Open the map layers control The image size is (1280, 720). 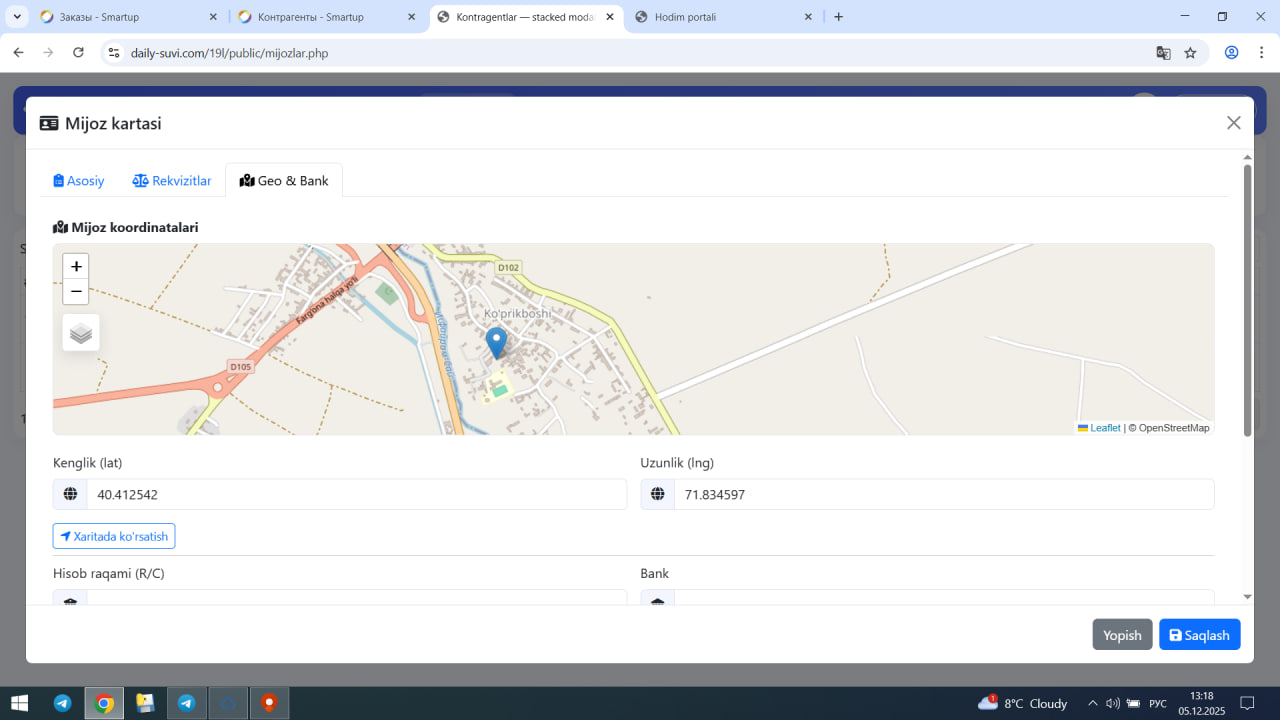[81, 333]
